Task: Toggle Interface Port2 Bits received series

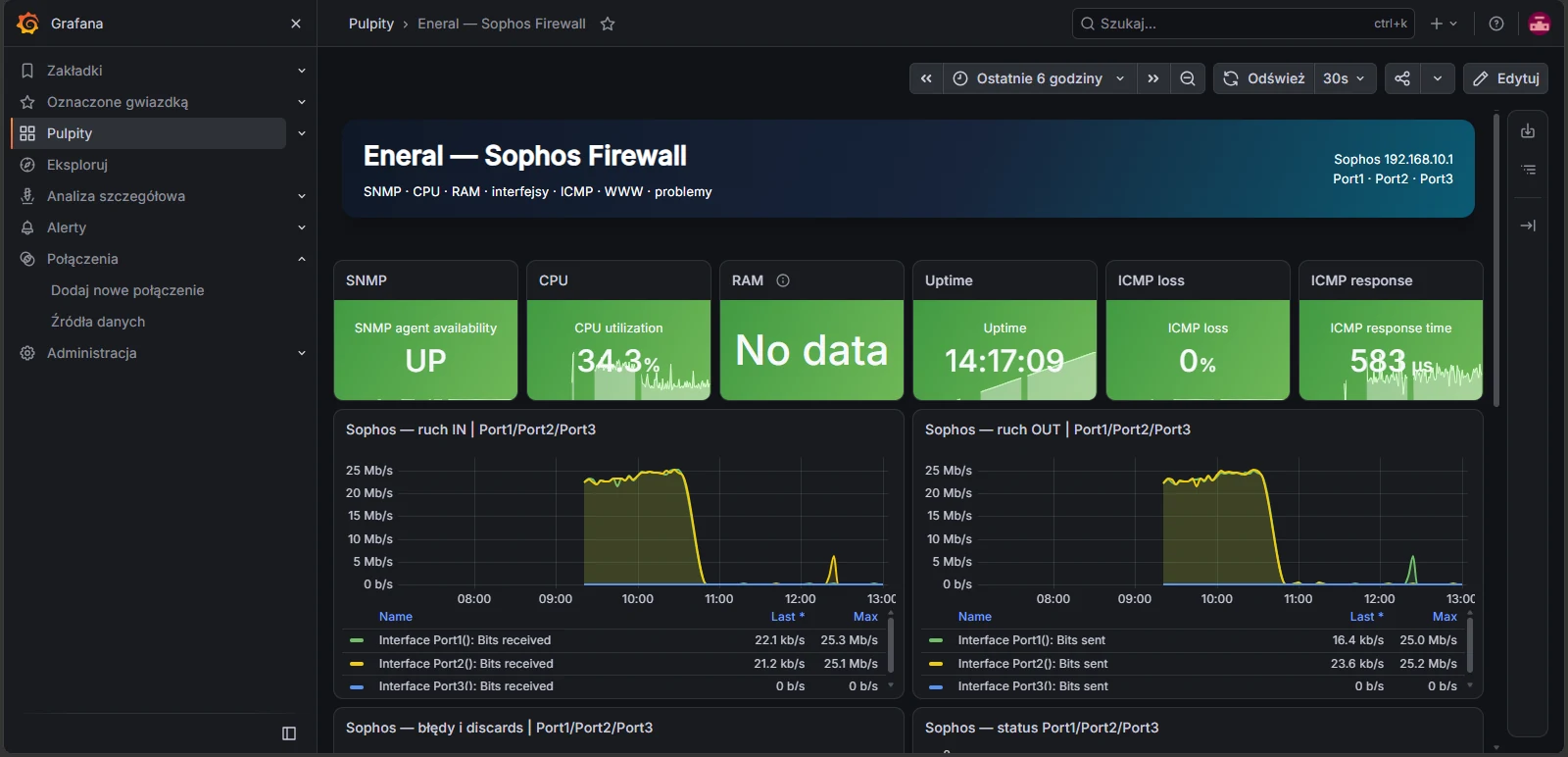Action: point(465,664)
